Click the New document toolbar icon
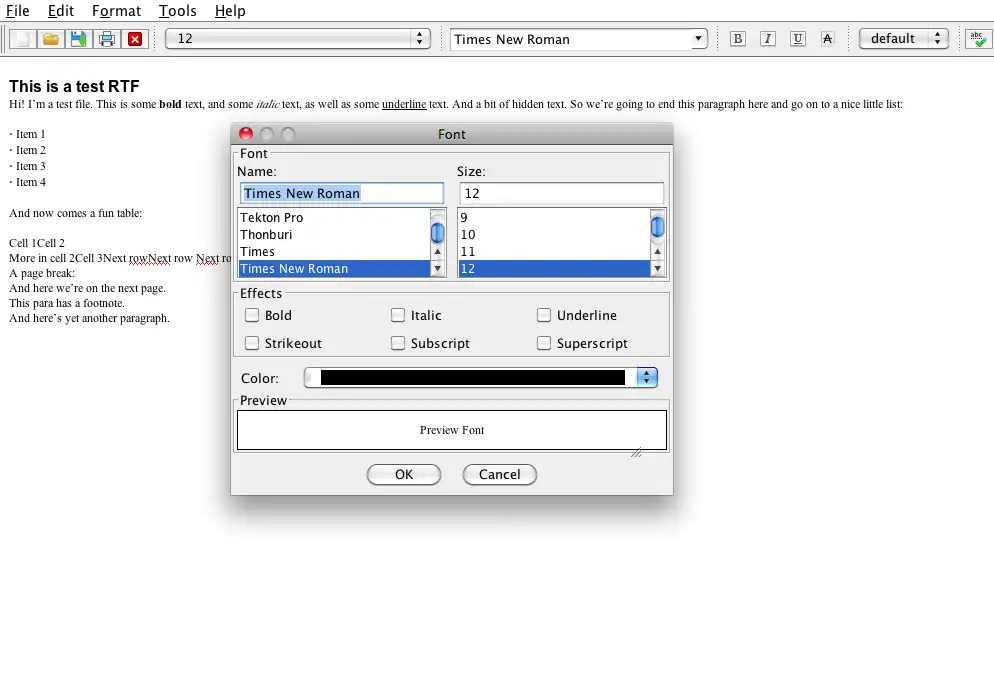994x690 pixels. pos(22,39)
